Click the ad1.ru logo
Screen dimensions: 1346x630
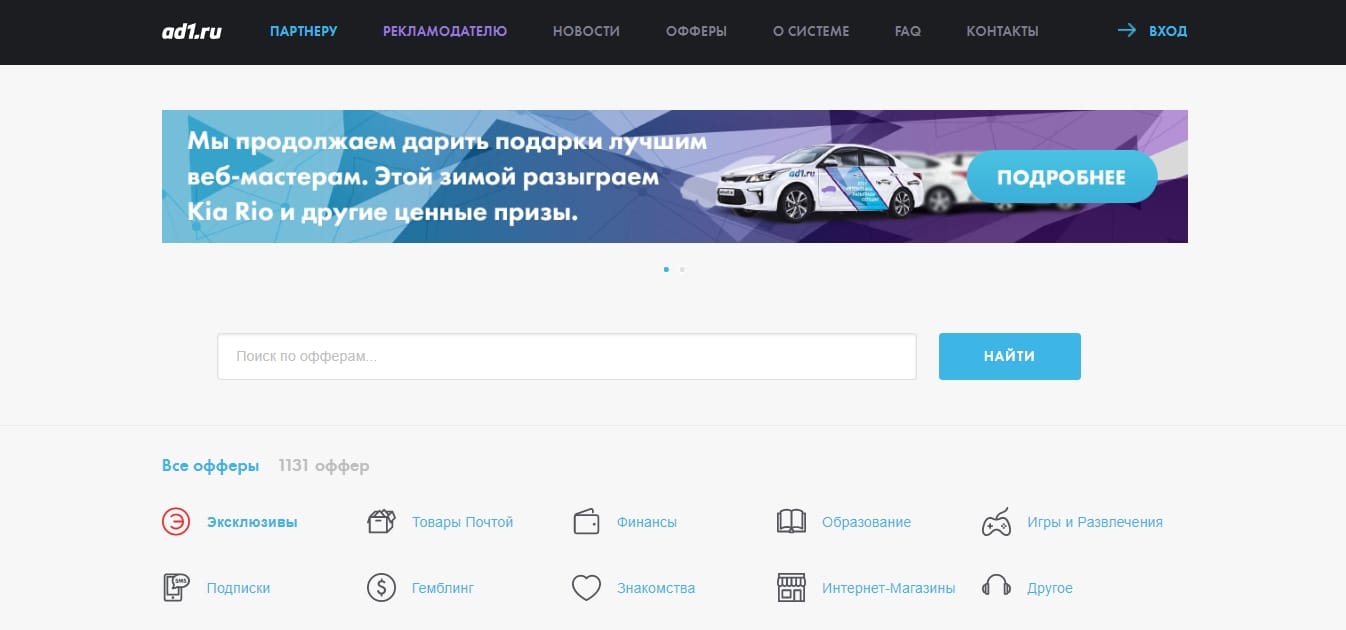[192, 31]
